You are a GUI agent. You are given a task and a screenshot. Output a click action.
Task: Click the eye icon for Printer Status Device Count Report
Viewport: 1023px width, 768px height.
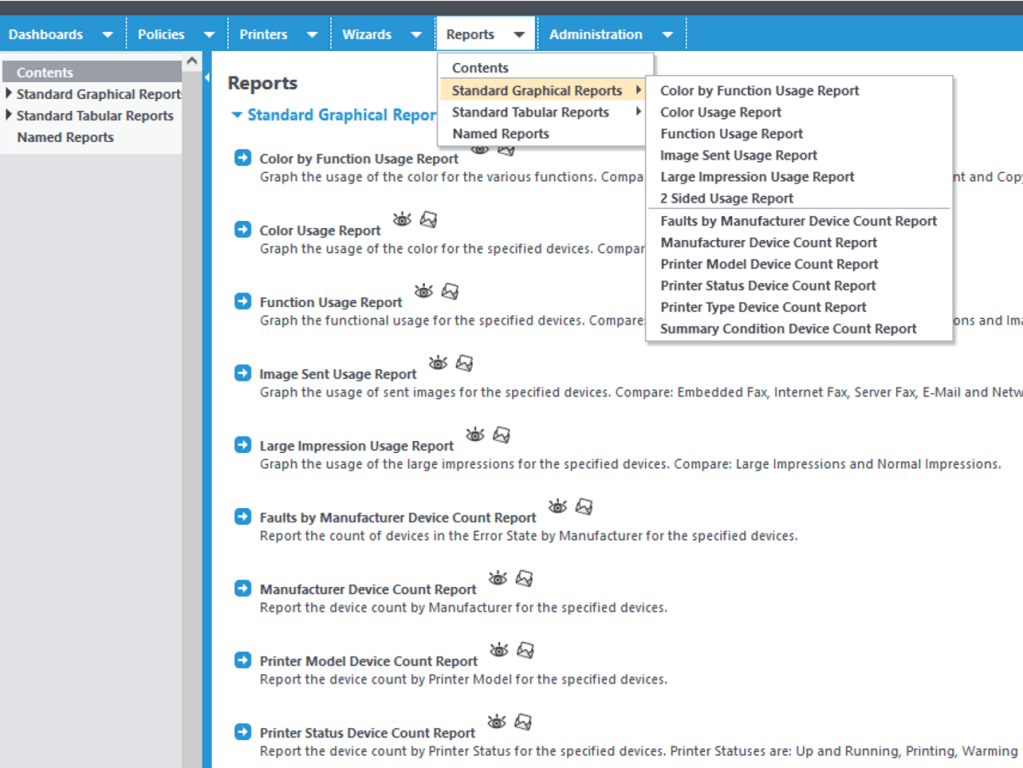(496, 722)
